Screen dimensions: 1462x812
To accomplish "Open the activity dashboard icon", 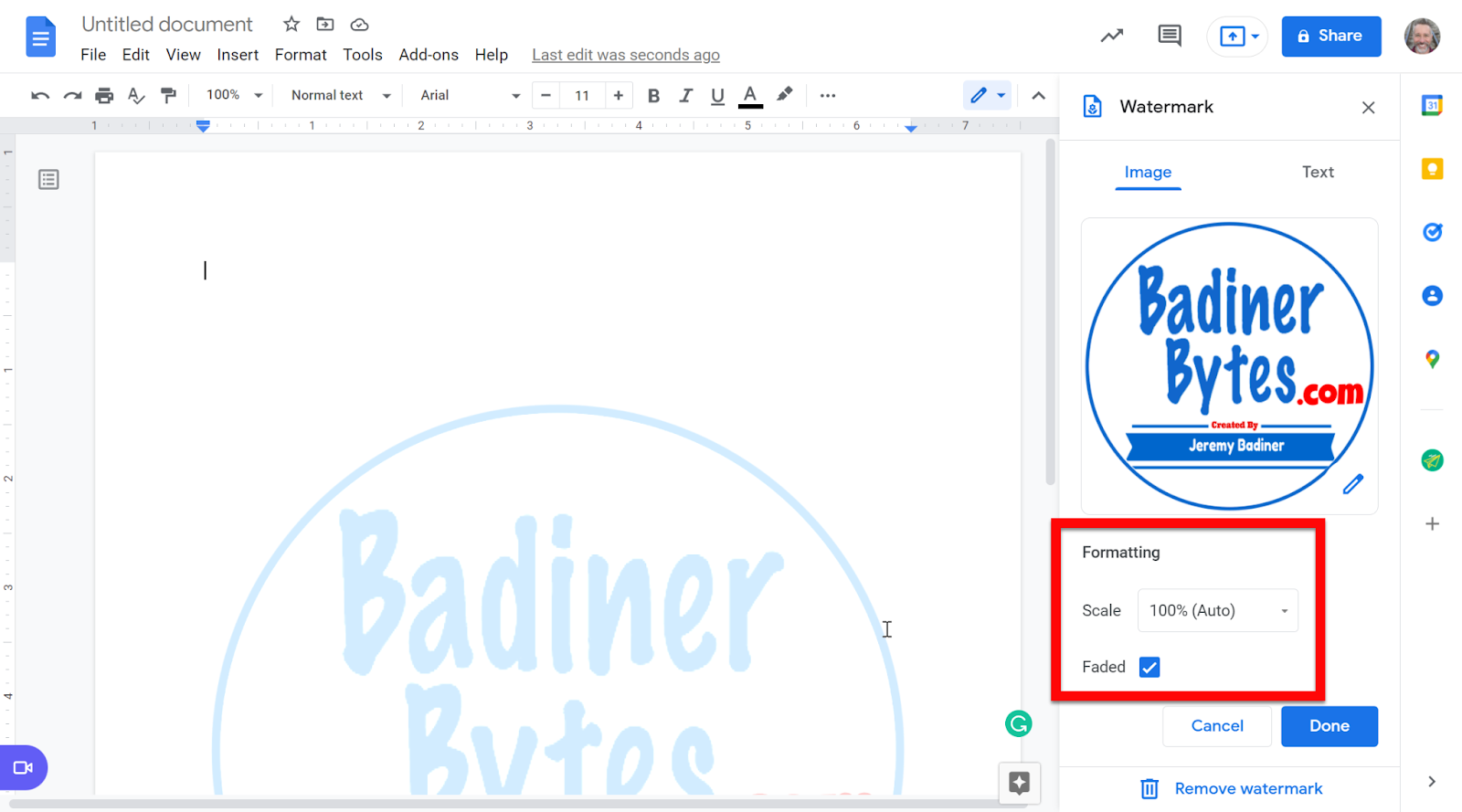I will pyautogui.click(x=1112, y=36).
